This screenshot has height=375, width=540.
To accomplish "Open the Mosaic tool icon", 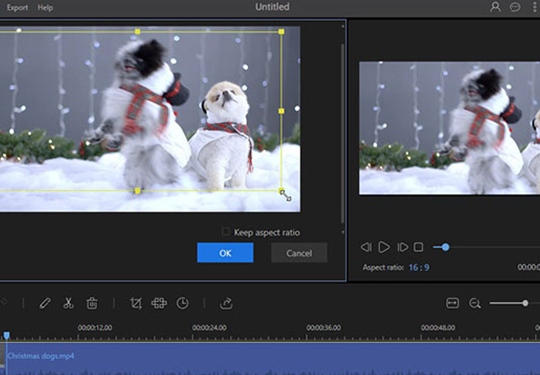I will coord(159,303).
